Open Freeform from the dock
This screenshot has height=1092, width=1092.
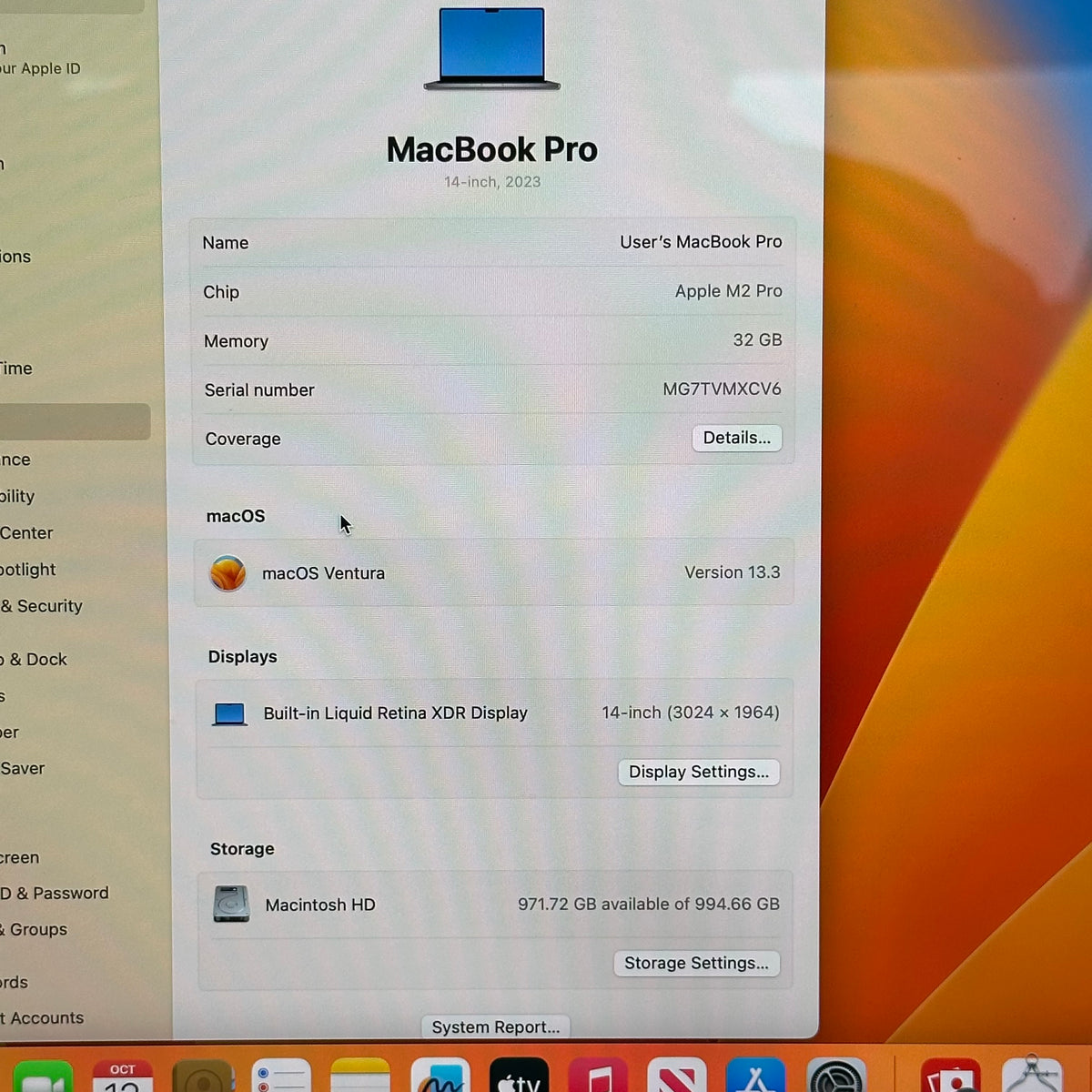coord(440,1077)
